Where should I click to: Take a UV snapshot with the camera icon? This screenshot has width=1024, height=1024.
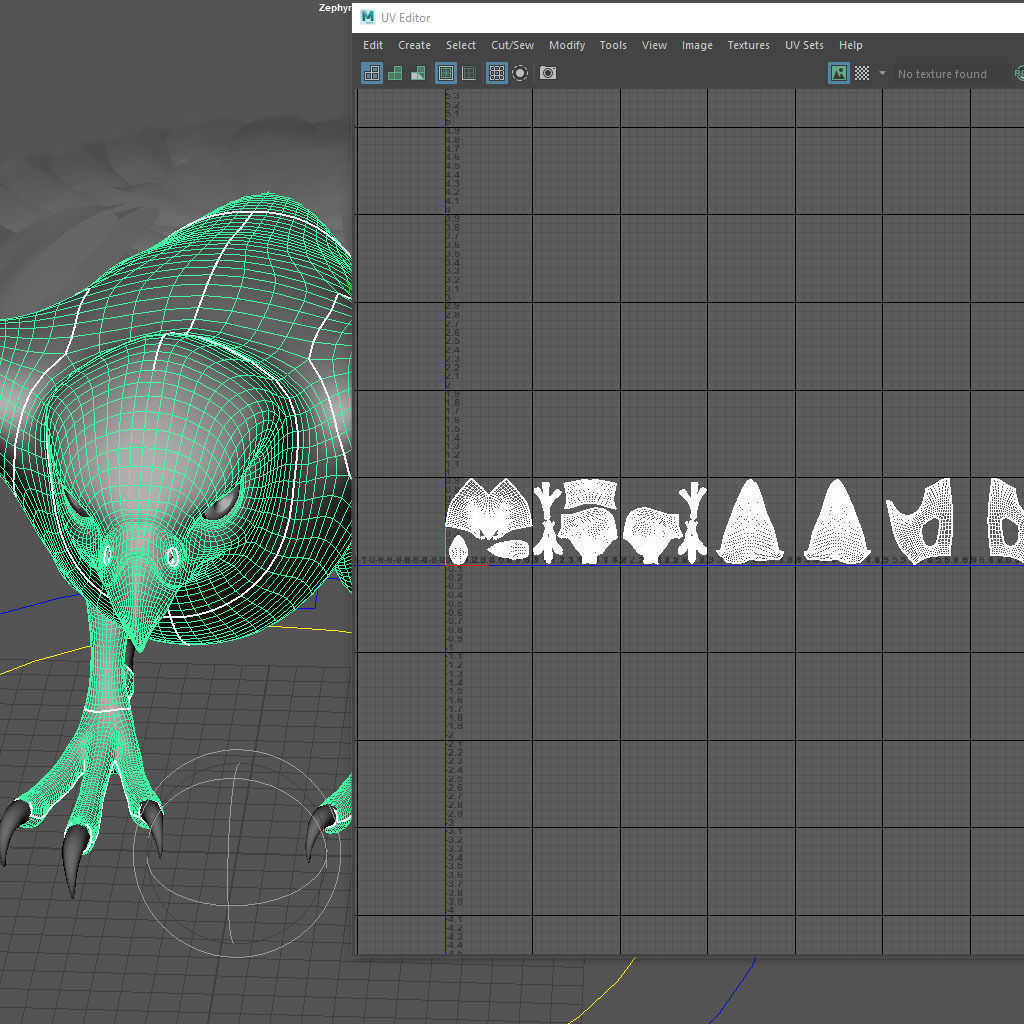[x=548, y=73]
